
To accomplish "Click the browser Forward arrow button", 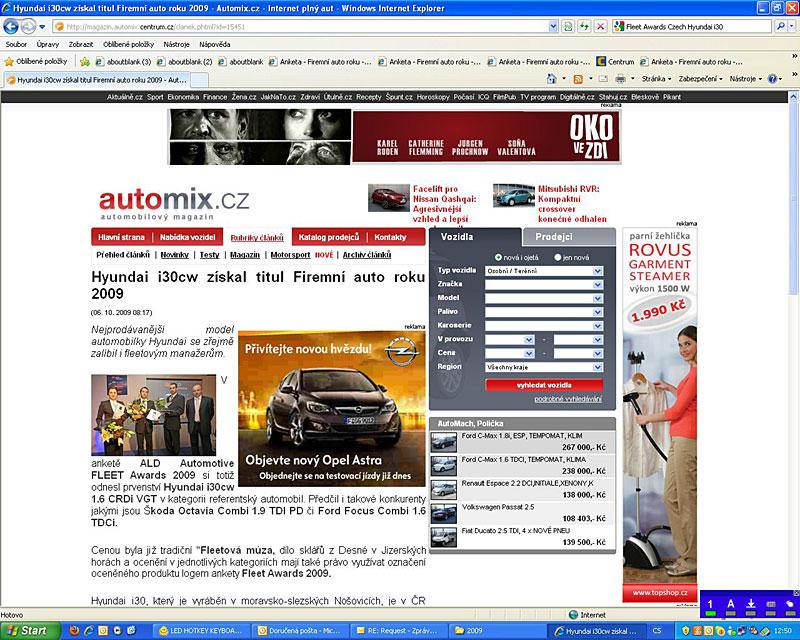I will (x=29, y=26).
